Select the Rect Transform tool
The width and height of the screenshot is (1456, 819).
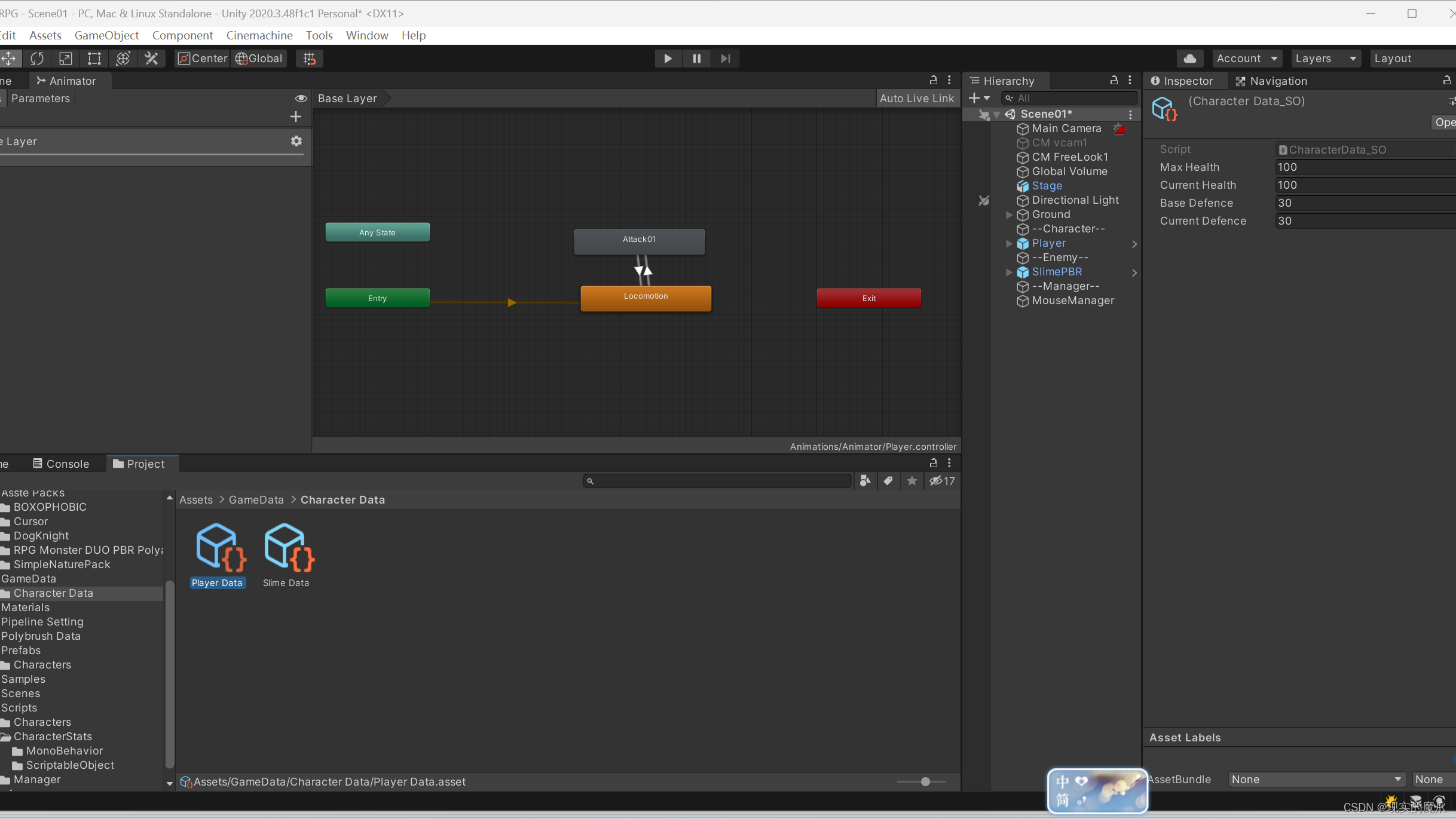[94, 59]
